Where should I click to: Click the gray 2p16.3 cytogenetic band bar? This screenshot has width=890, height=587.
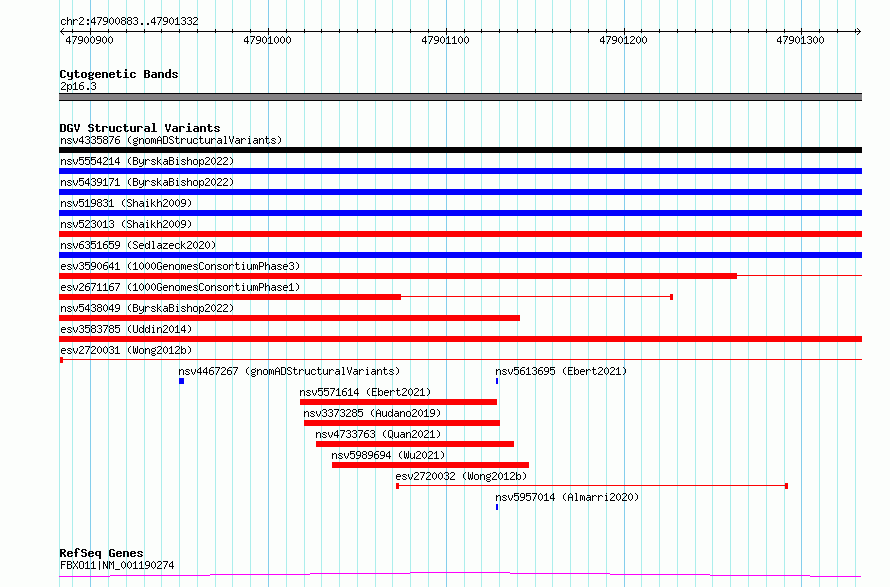[460, 97]
